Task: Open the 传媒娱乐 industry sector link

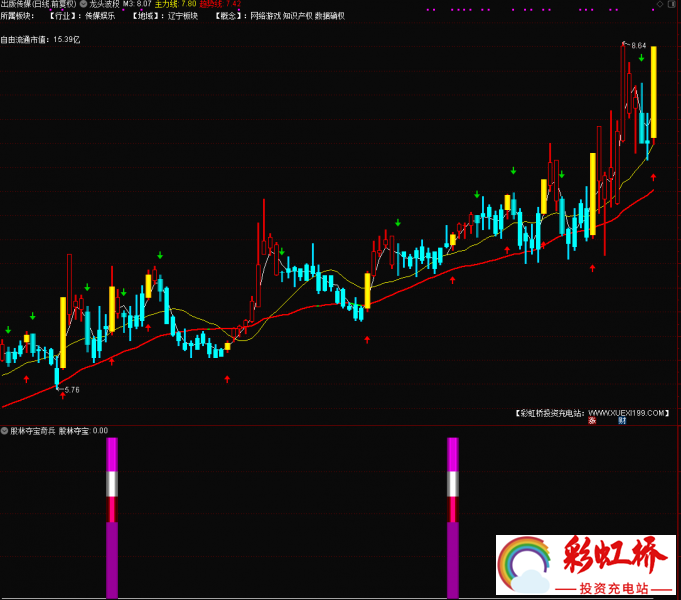Action: click(99, 17)
